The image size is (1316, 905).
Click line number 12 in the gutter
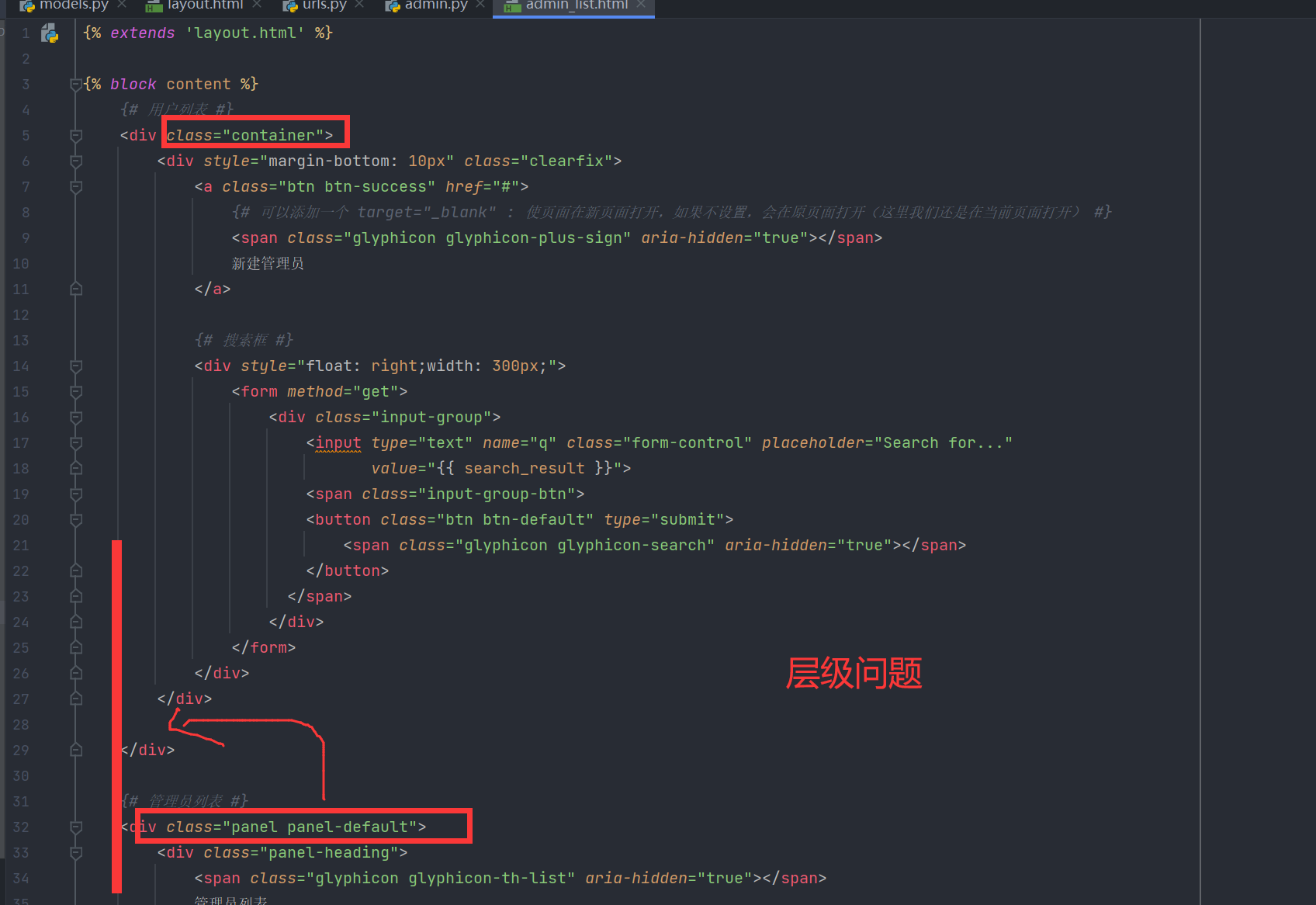(x=21, y=315)
